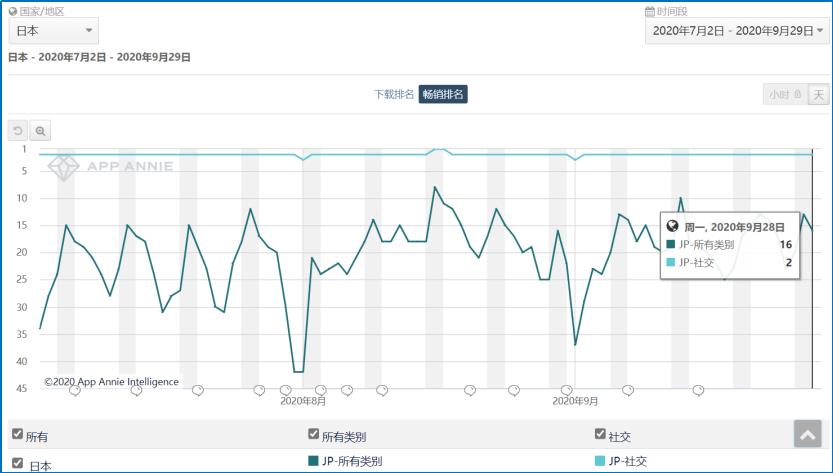This screenshot has height=473, width=833.
Task: Click the globe icon next to 国家/地区
Action: click(x=13, y=11)
